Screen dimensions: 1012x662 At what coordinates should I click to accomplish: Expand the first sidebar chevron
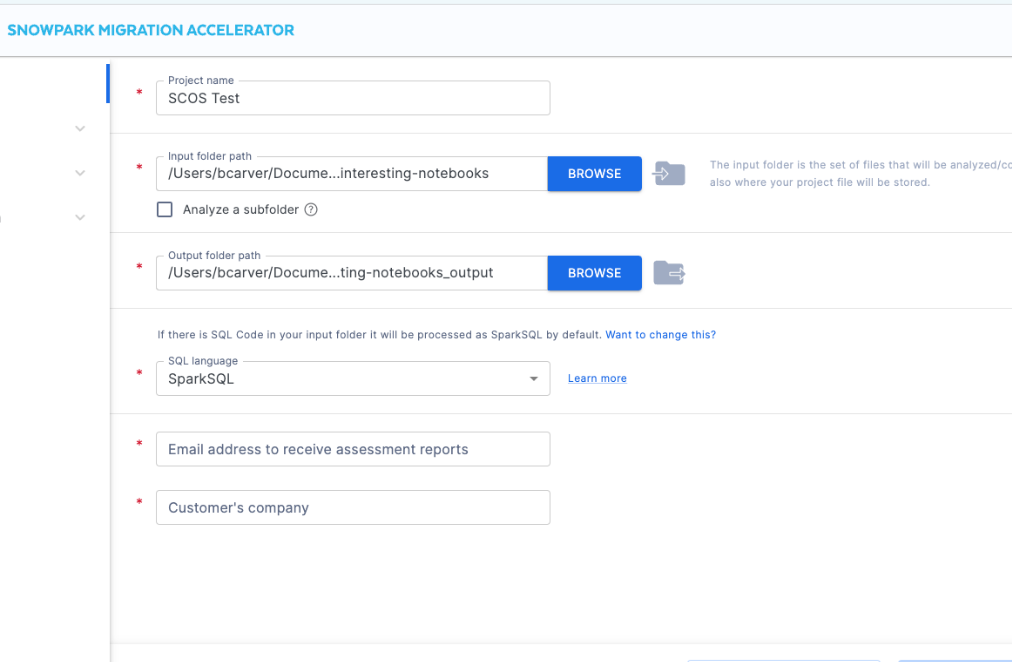80,129
